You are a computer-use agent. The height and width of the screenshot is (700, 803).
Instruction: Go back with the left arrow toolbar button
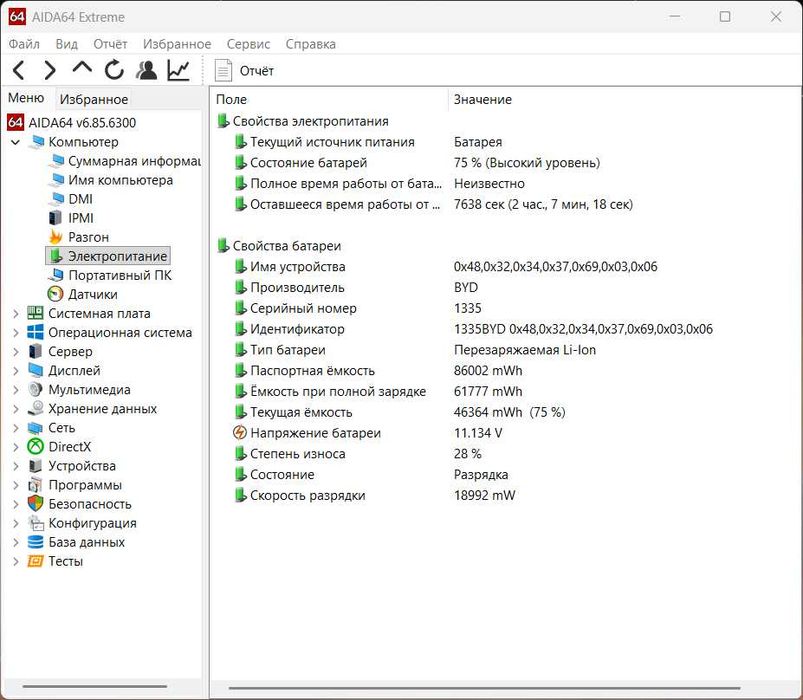click(x=18, y=70)
